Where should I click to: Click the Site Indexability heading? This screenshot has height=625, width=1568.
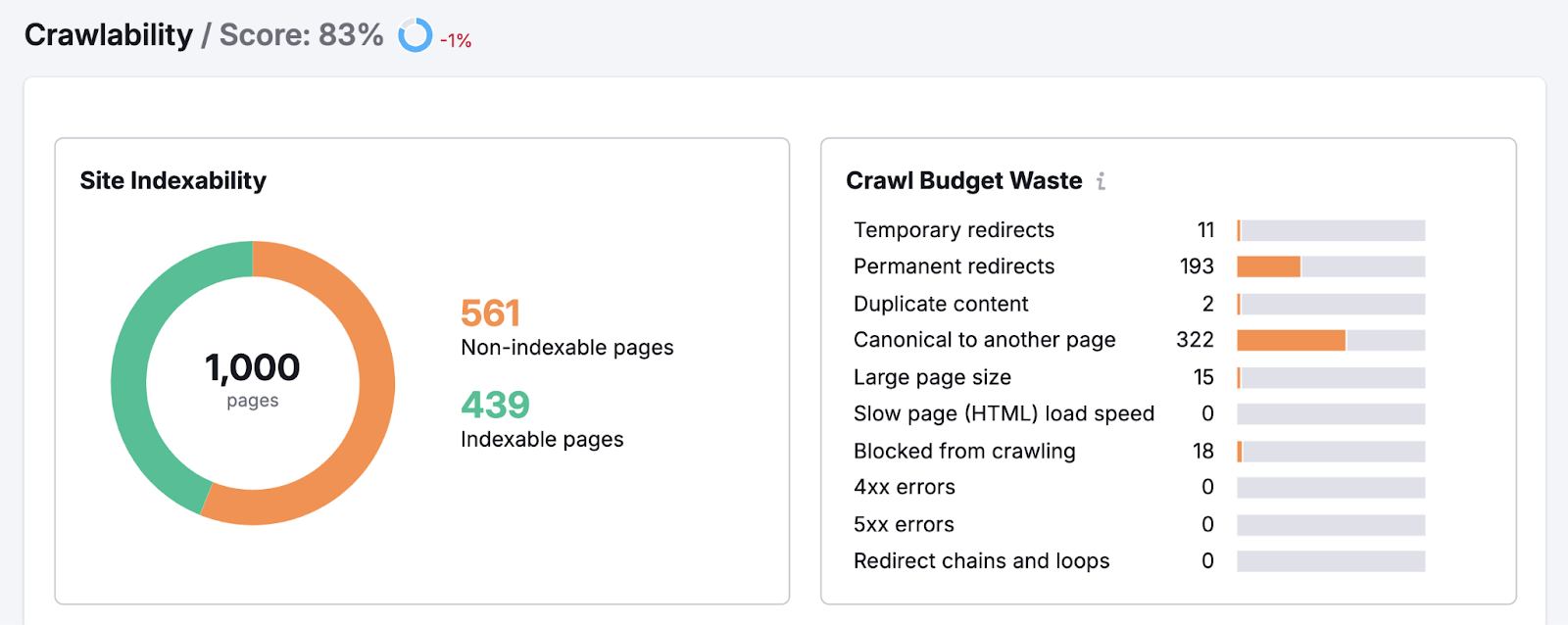pos(172,180)
